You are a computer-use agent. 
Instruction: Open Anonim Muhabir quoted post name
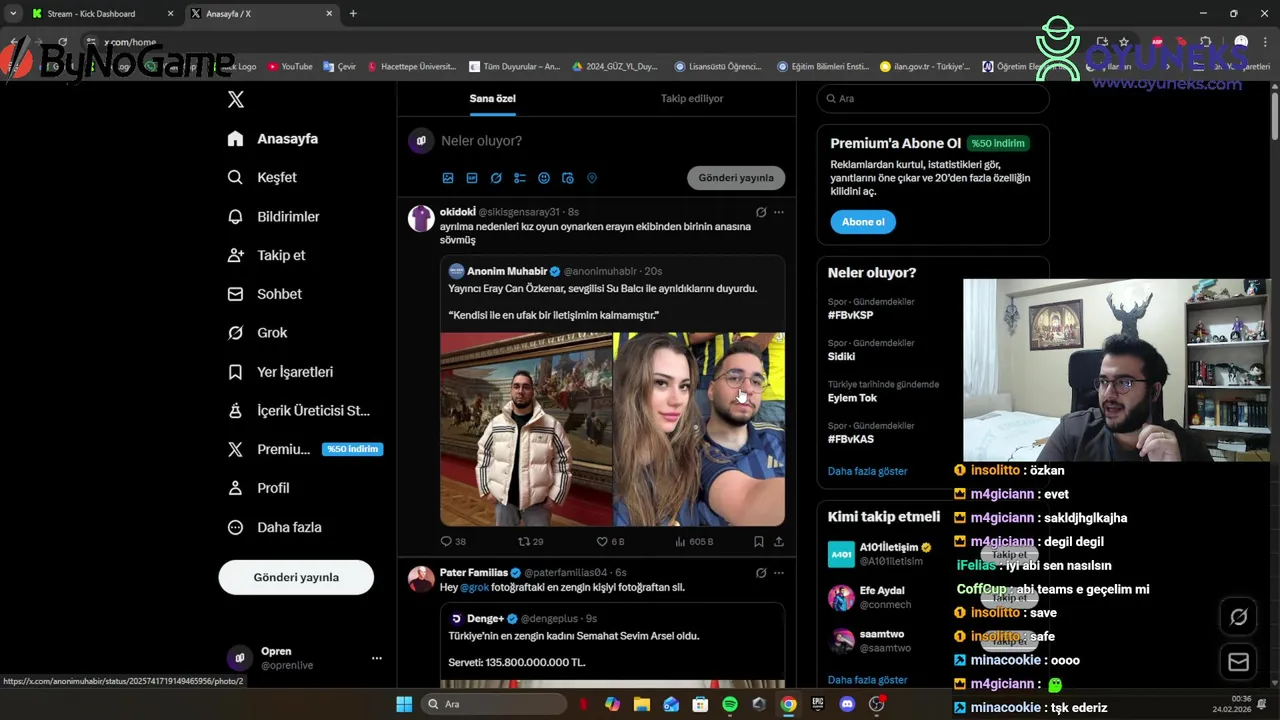(507, 271)
